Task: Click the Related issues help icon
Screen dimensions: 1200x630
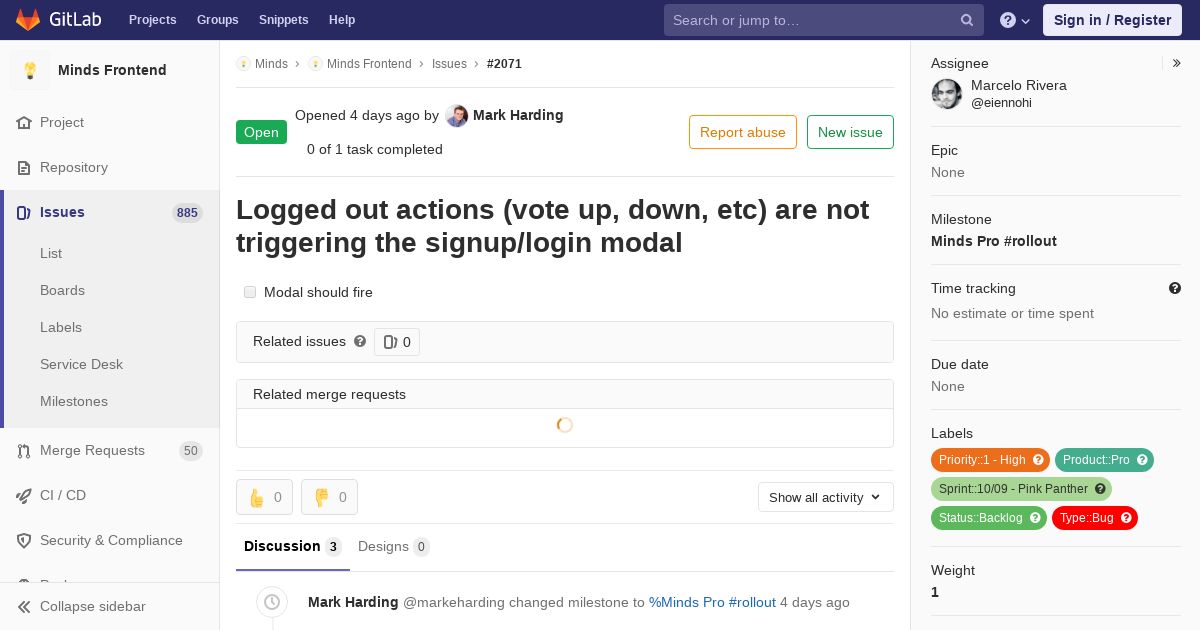Action: pyautogui.click(x=360, y=341)
